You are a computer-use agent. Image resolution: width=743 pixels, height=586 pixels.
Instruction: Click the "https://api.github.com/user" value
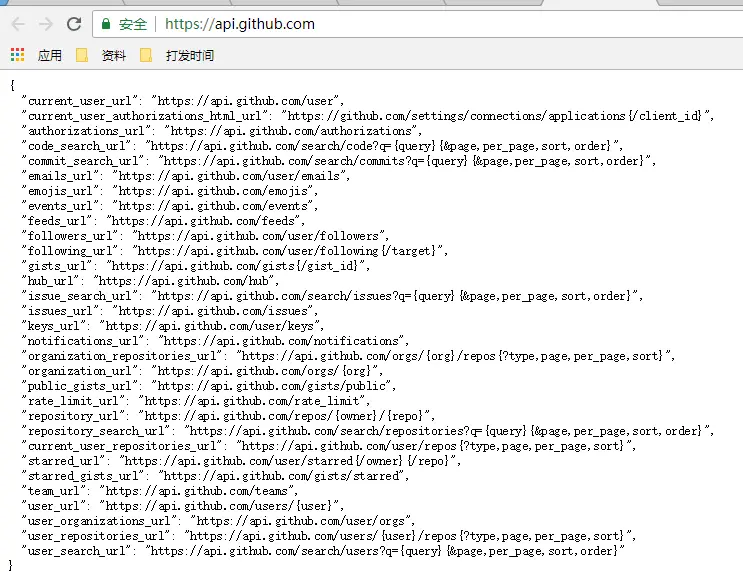tap(245, 101)
